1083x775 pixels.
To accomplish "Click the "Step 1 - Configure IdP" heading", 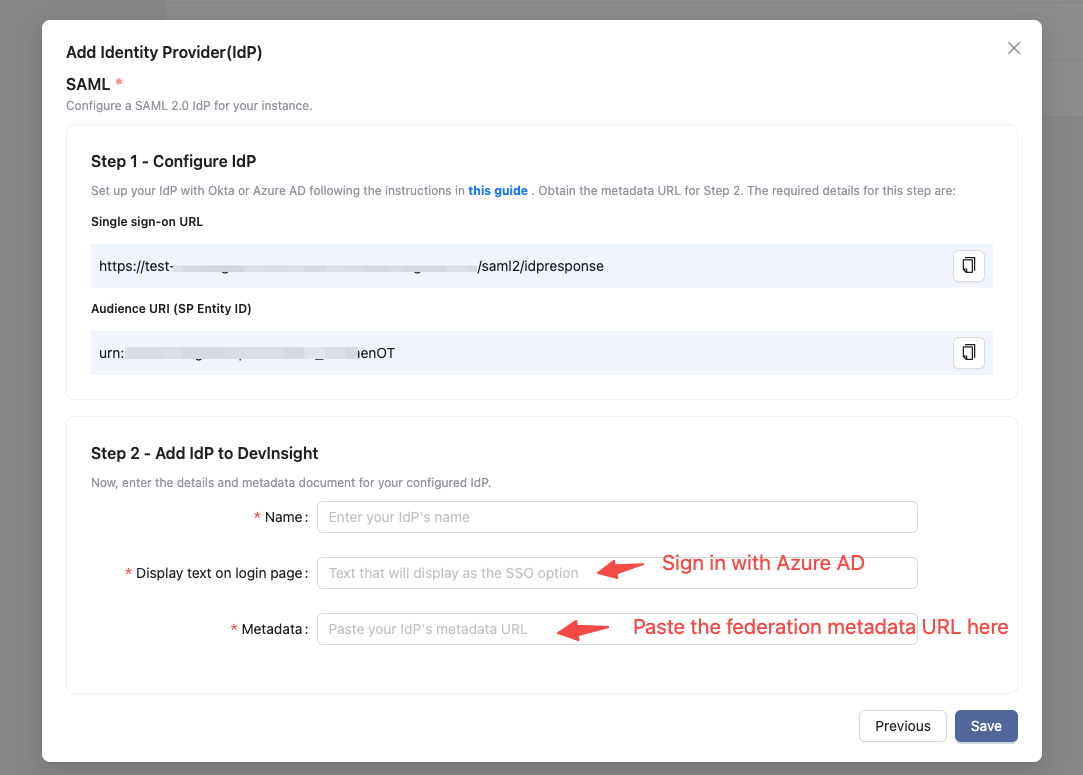I will (180, 161).
